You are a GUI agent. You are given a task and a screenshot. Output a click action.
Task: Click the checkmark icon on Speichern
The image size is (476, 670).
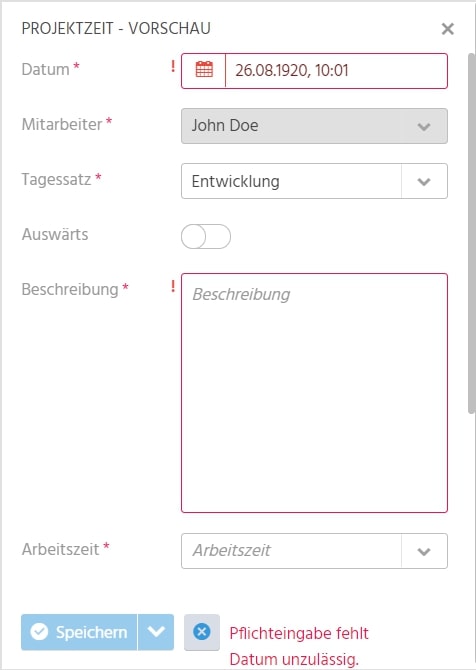pos(39,632)
